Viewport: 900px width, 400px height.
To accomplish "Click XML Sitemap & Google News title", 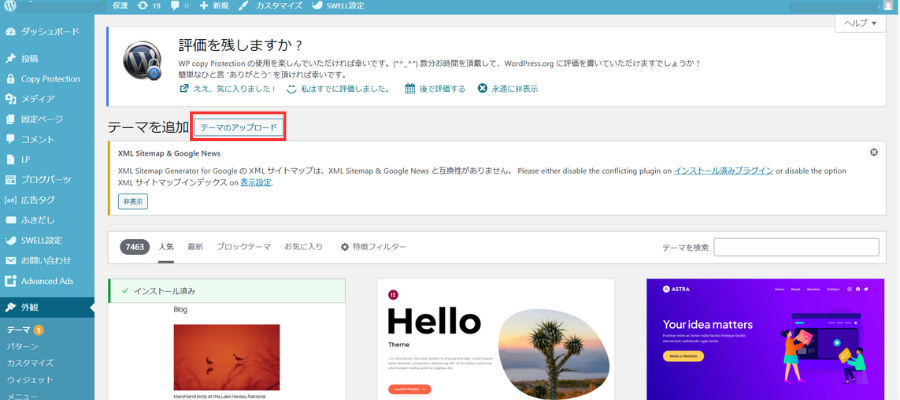I will (169, 154).
